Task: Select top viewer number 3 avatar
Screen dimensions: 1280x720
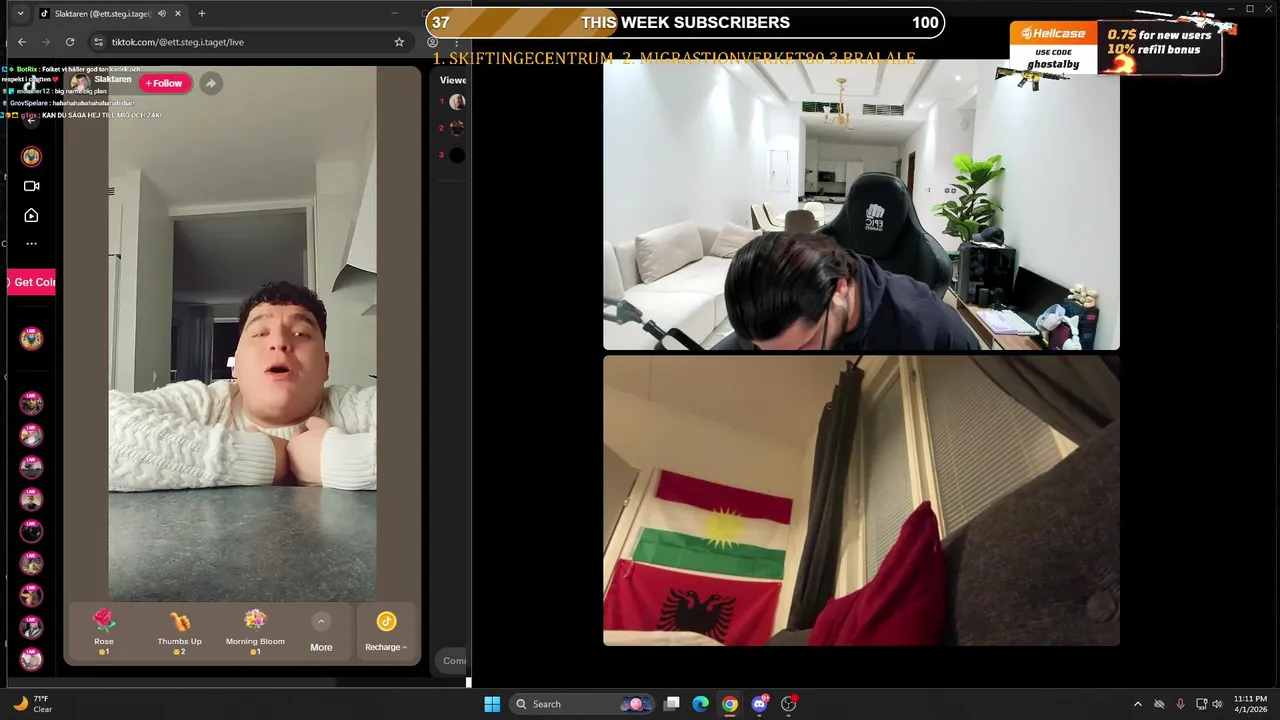Action: (x=457, y=155)
